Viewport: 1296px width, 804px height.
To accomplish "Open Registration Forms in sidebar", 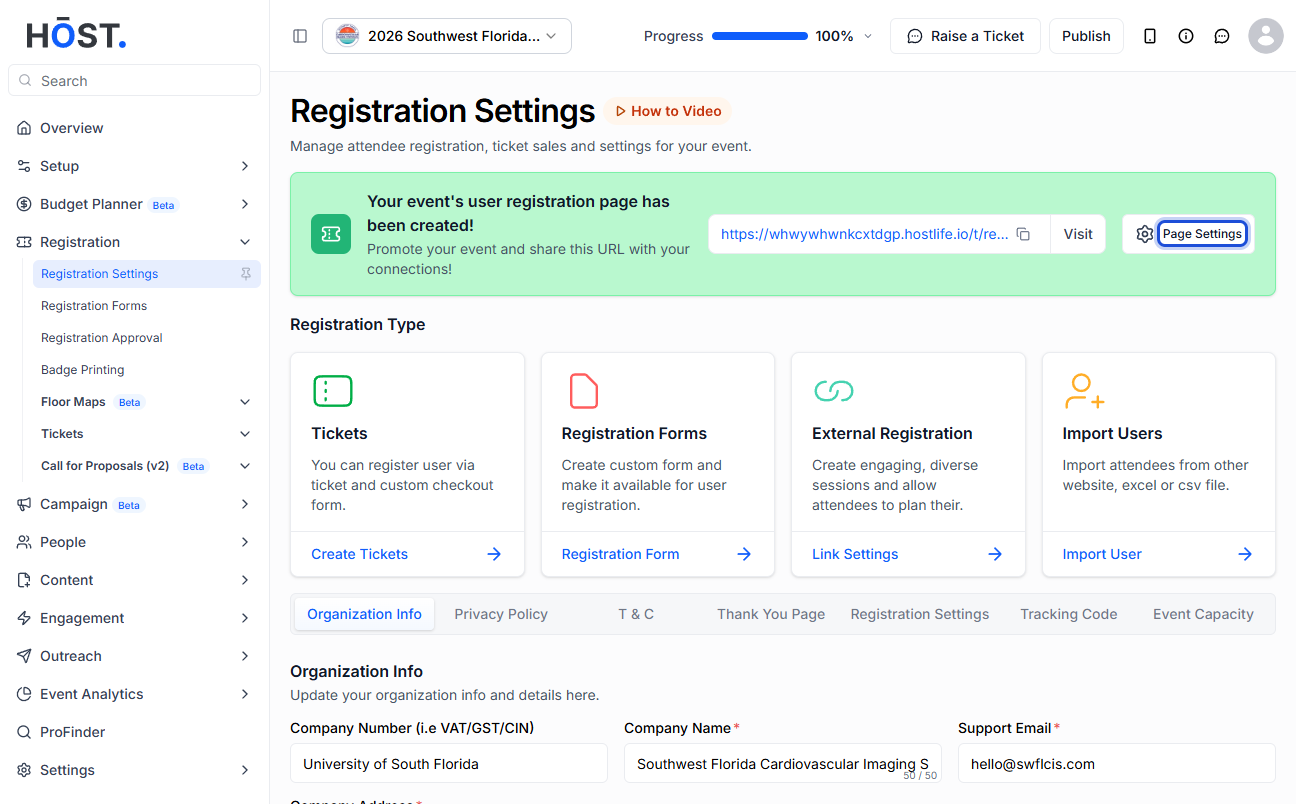I will click(x=94, y=306).
